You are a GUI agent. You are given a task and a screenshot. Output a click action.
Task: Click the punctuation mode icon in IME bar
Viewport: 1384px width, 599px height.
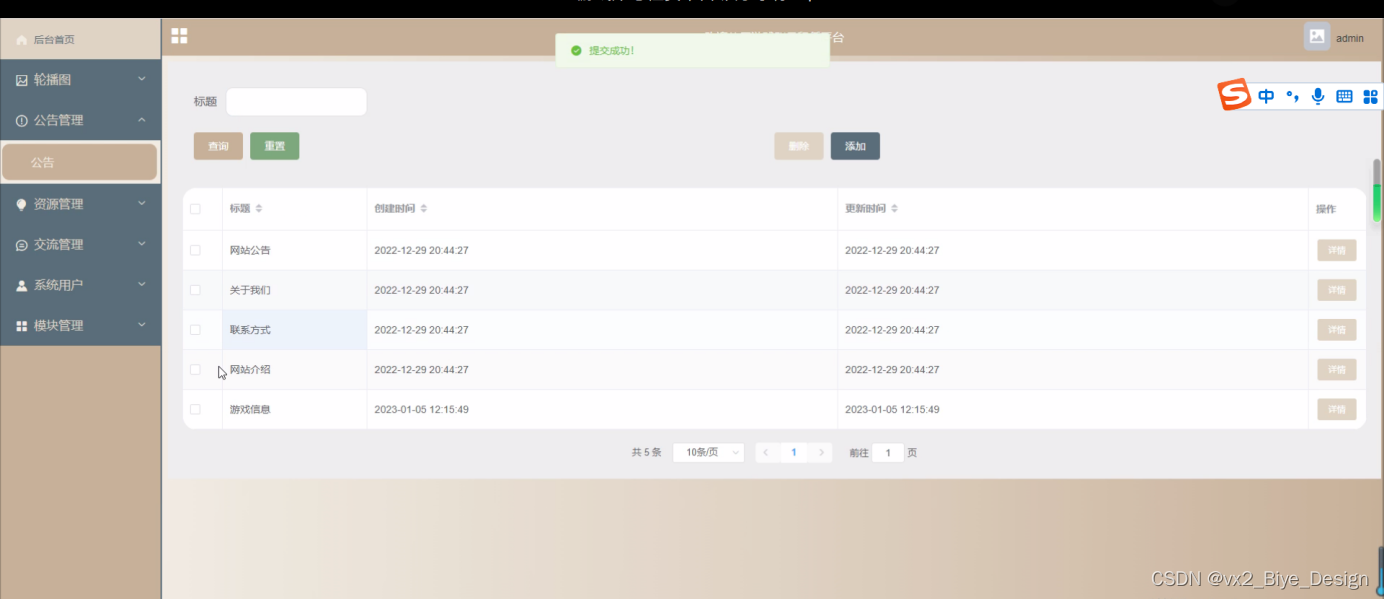click(1292, 96)
